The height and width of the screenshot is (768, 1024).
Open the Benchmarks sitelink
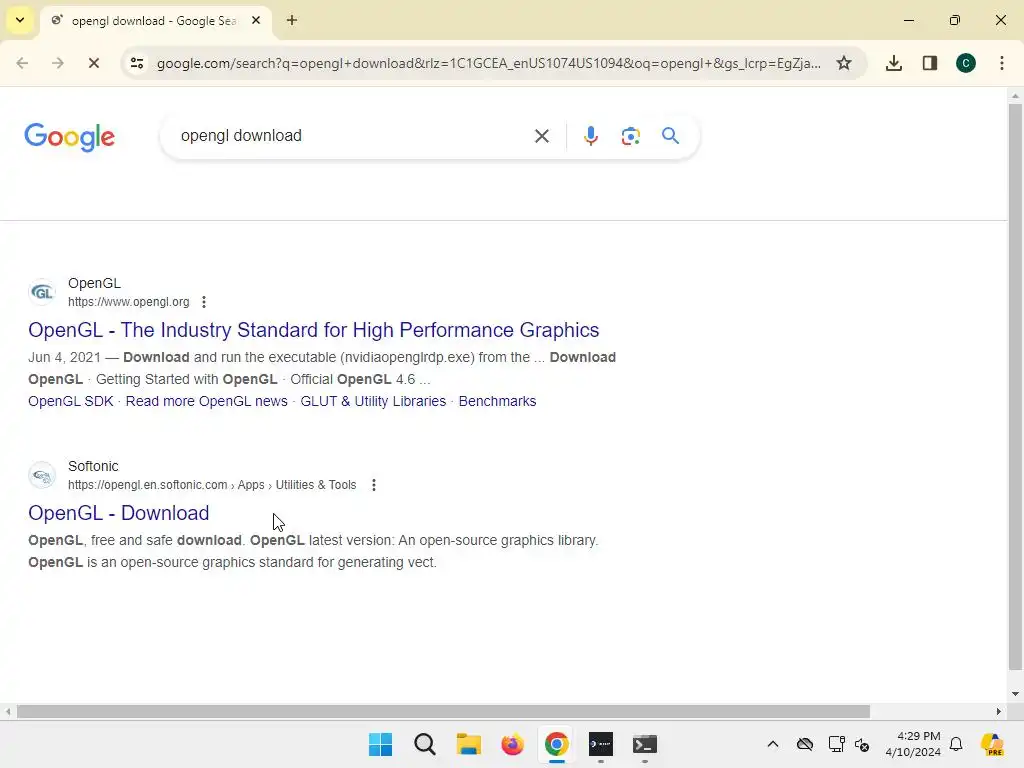(x=497, y=401)
